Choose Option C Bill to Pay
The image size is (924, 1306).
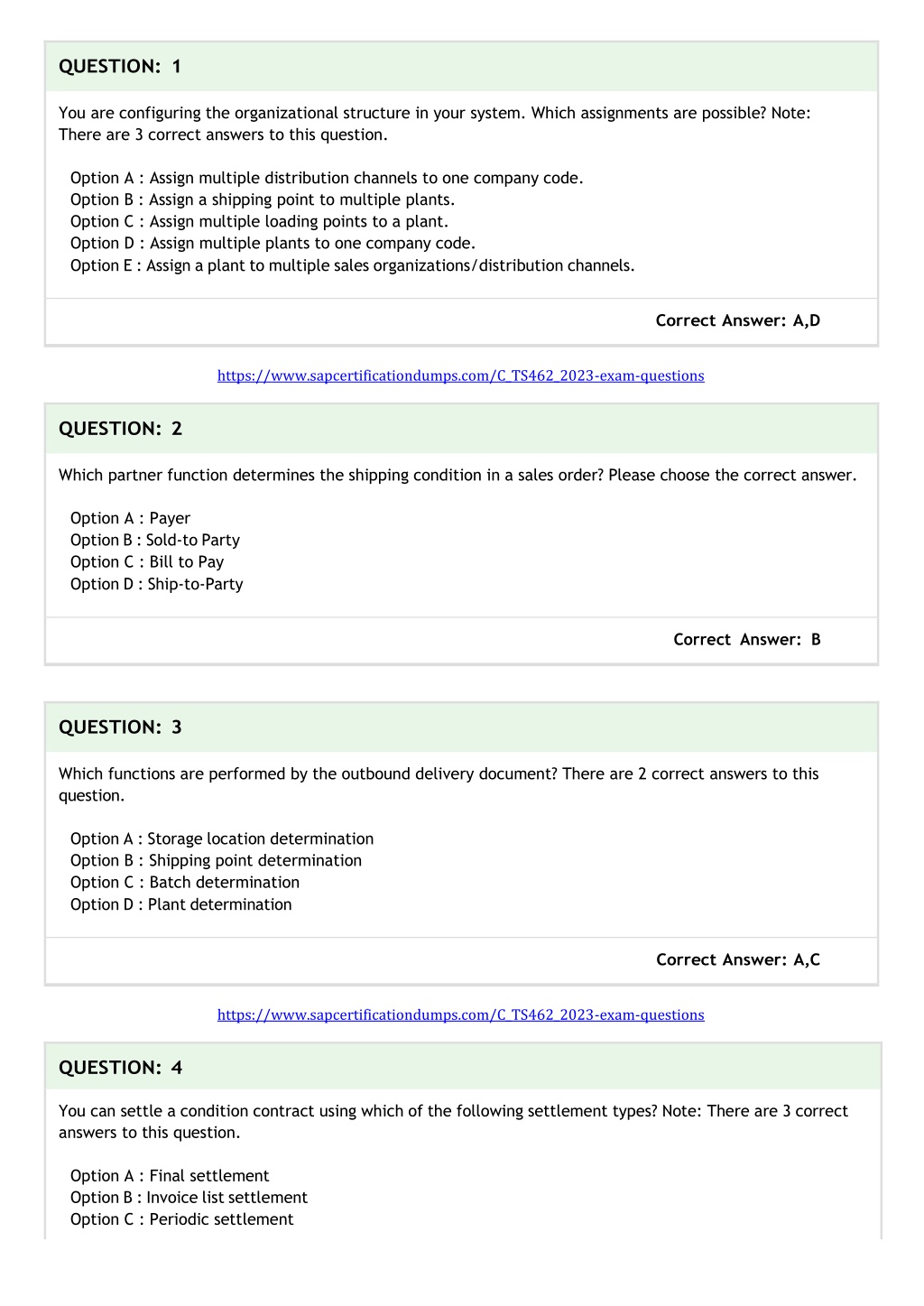point(147,561)
